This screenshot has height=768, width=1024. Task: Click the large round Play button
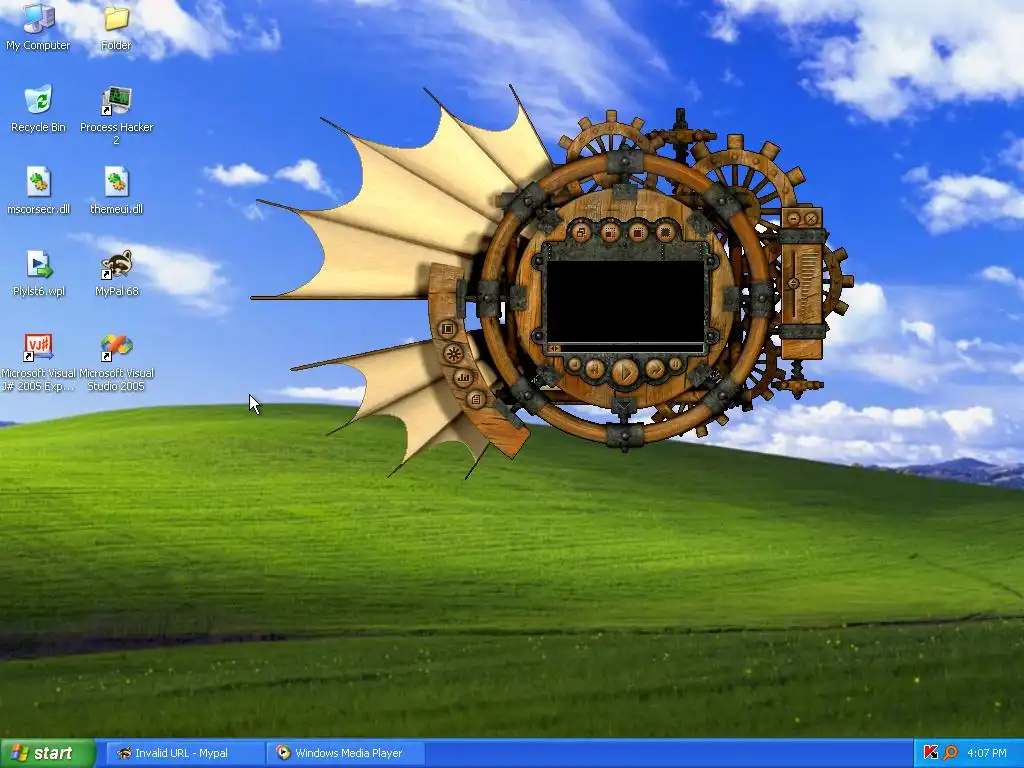click(625, 372)
